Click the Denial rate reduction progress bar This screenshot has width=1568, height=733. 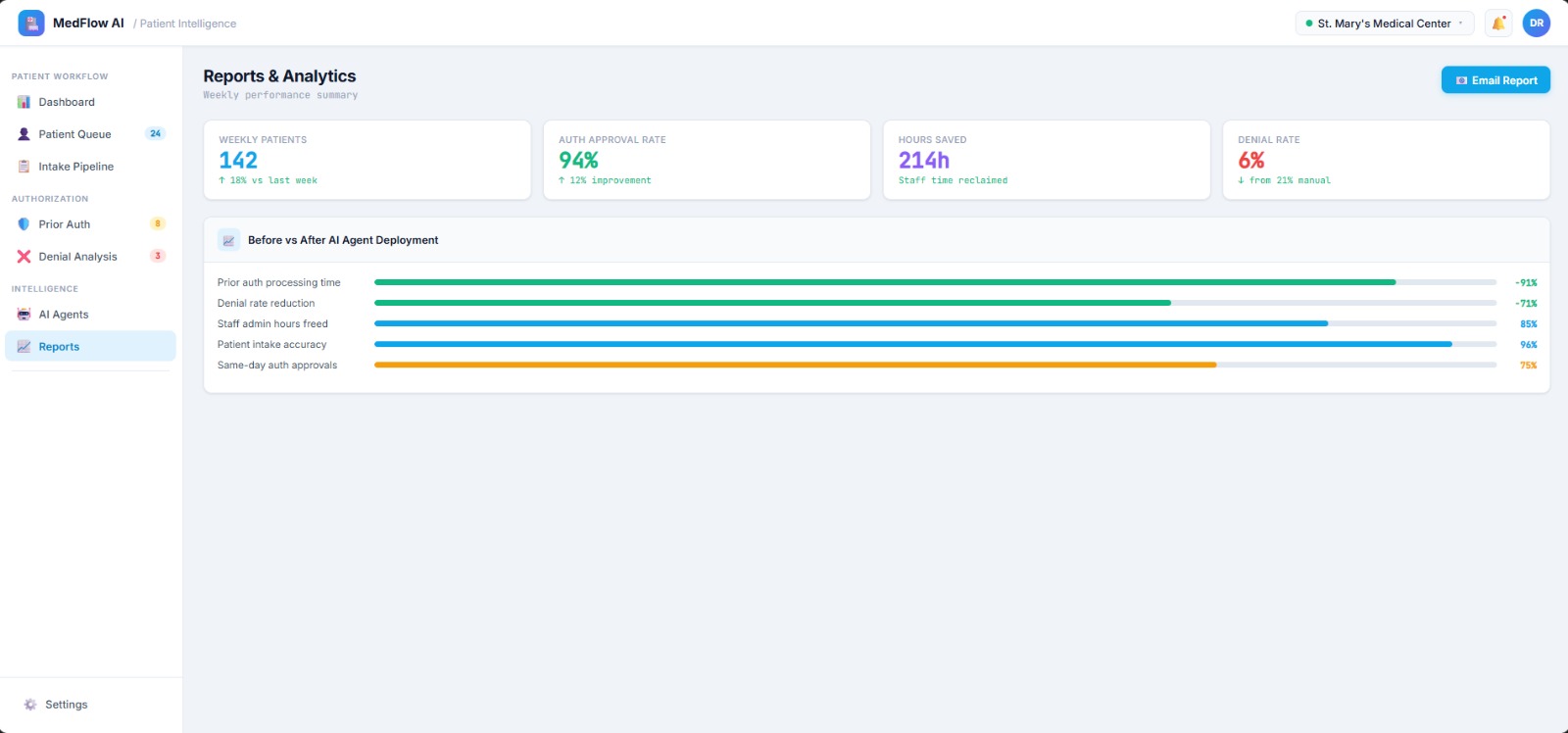point(935,303)
